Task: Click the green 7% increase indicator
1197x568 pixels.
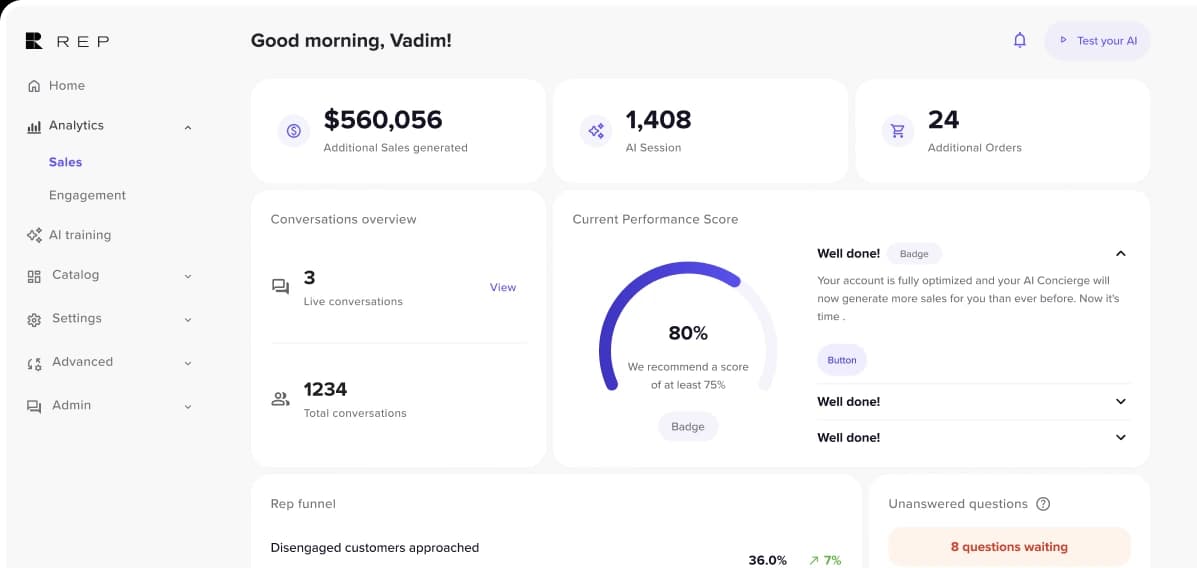Action: (825, 560)
